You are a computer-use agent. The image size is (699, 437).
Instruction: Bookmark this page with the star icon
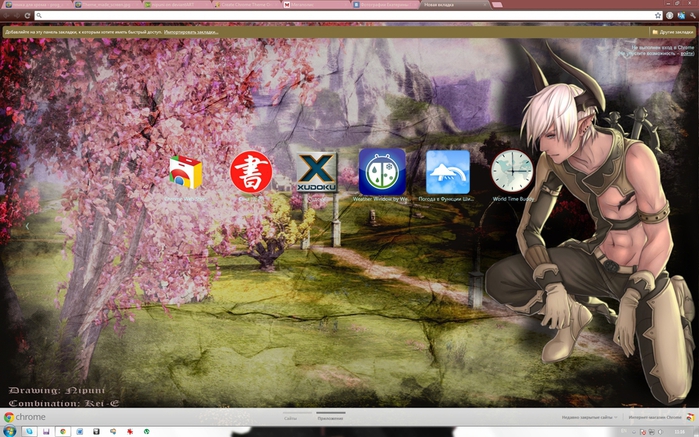(658, 16)
